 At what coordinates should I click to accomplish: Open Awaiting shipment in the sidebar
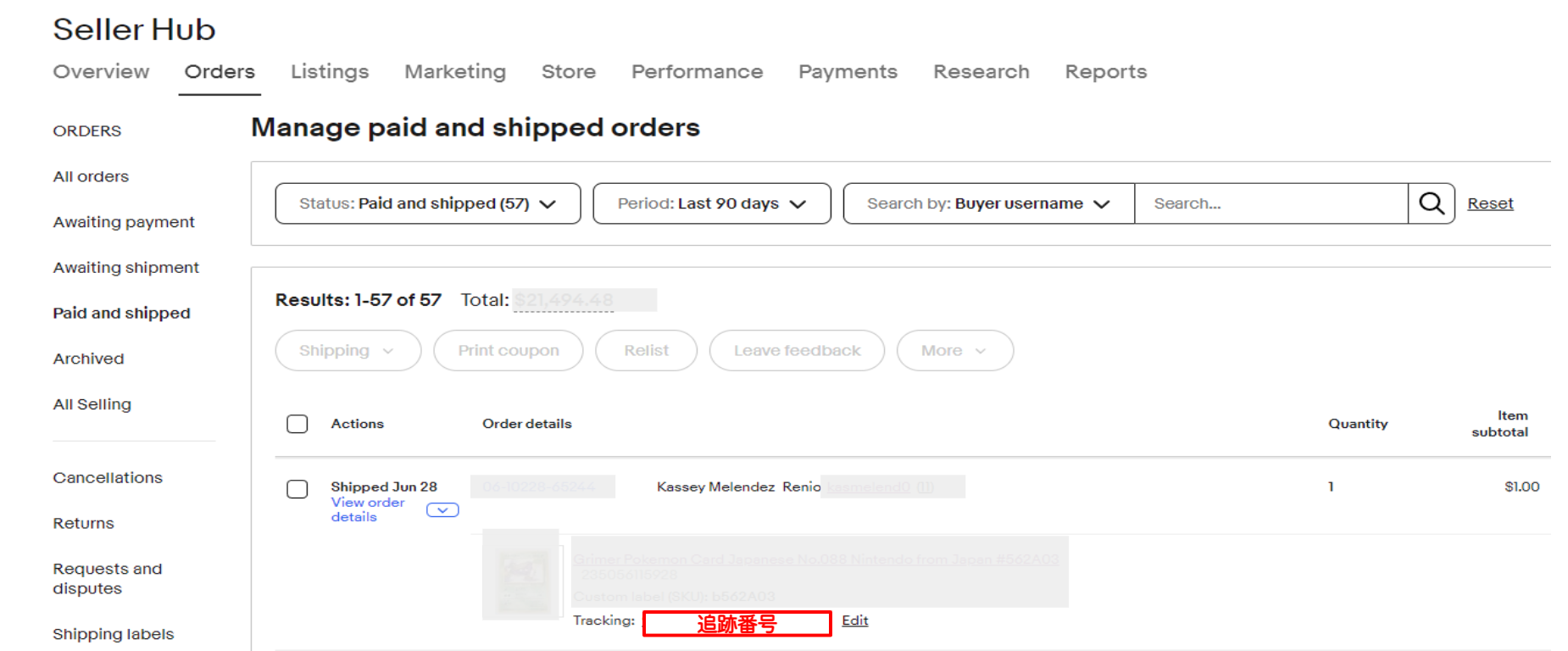tap(126, 268)
